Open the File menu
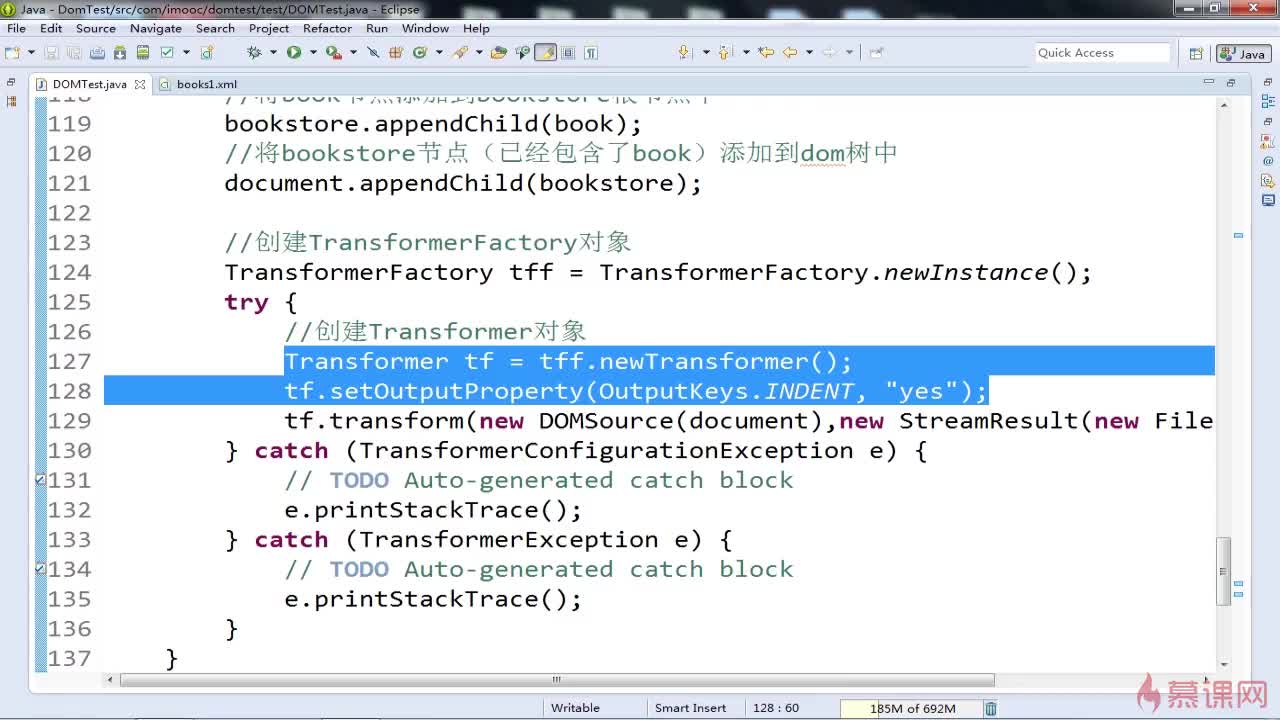This screenshot has width=1280, height=720. coord(16,28)
